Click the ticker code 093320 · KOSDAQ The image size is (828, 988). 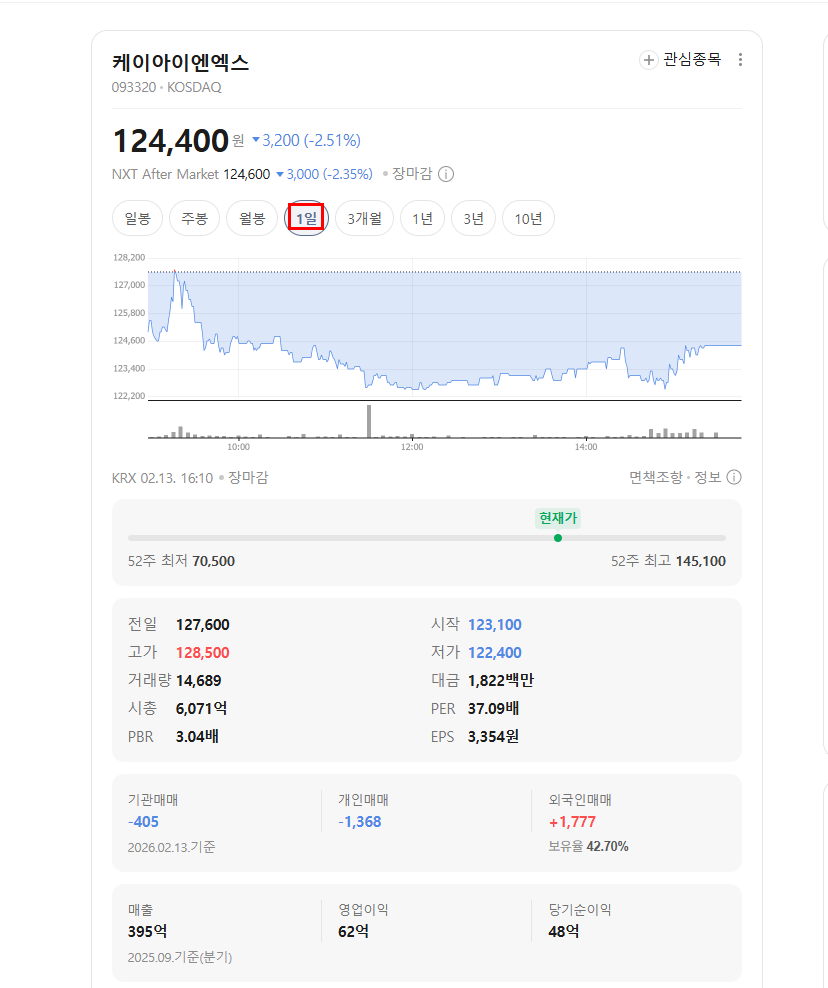pyautogui.click(x=166, y=88)
